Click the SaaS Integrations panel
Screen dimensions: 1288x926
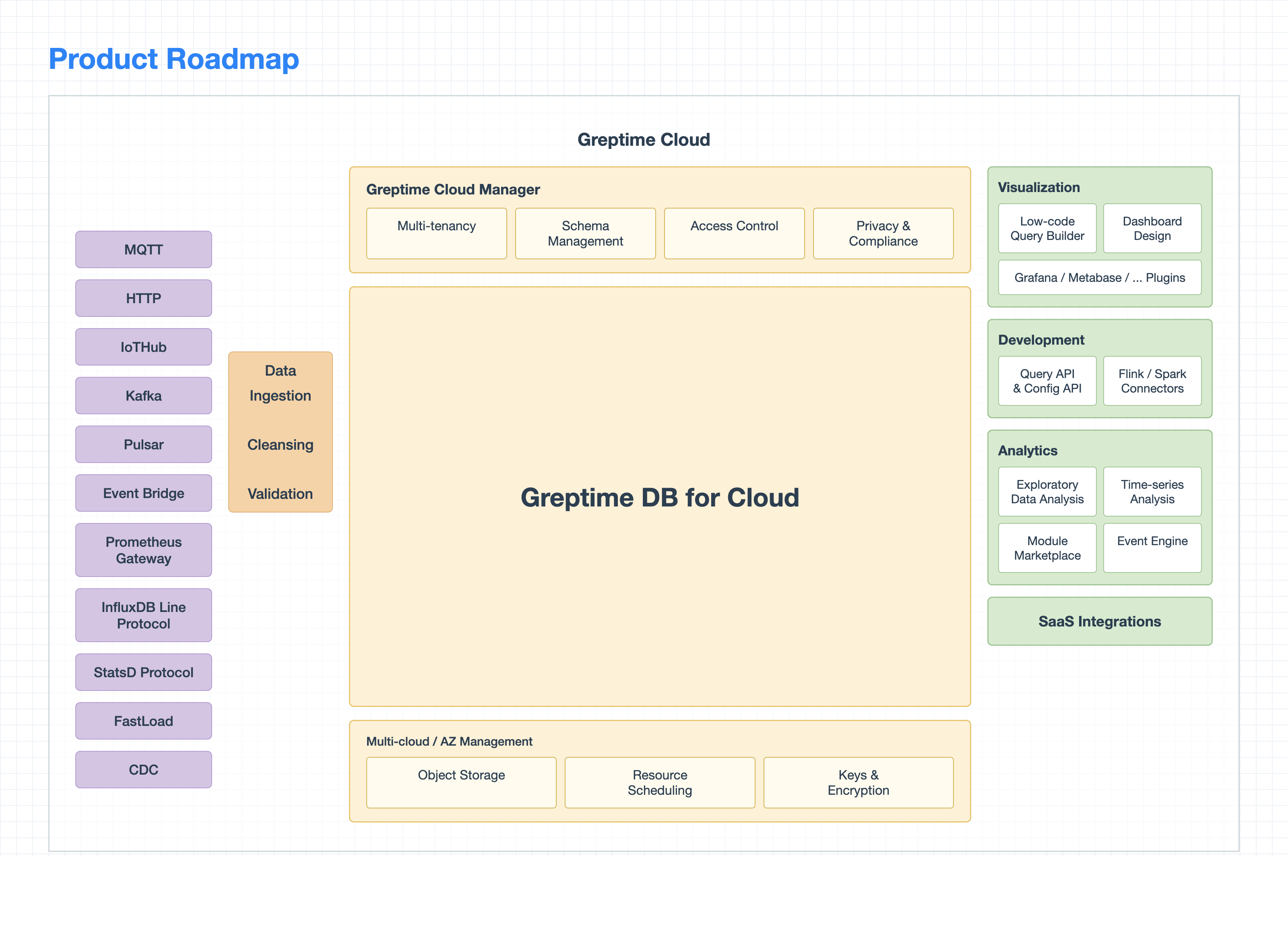(x=1100, y=621)
